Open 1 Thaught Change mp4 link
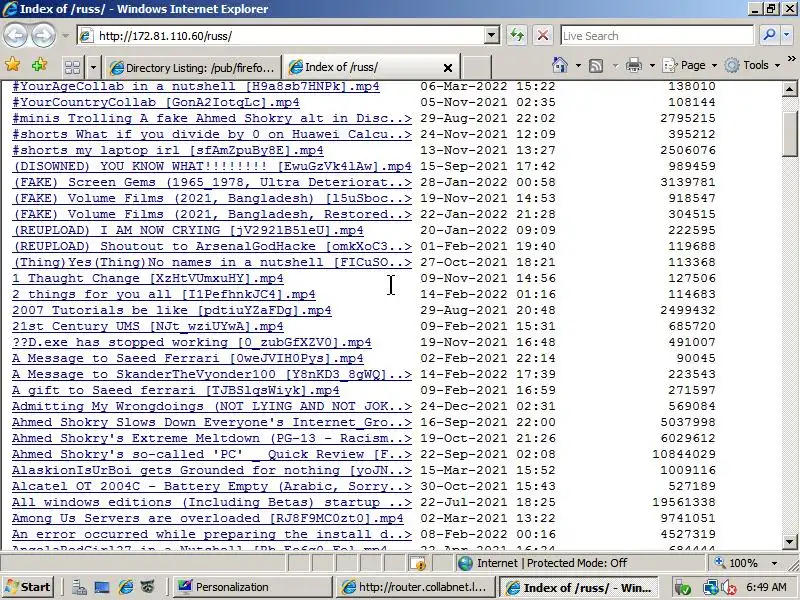This screenshot has height=600, width=800. tap(148, 278)
